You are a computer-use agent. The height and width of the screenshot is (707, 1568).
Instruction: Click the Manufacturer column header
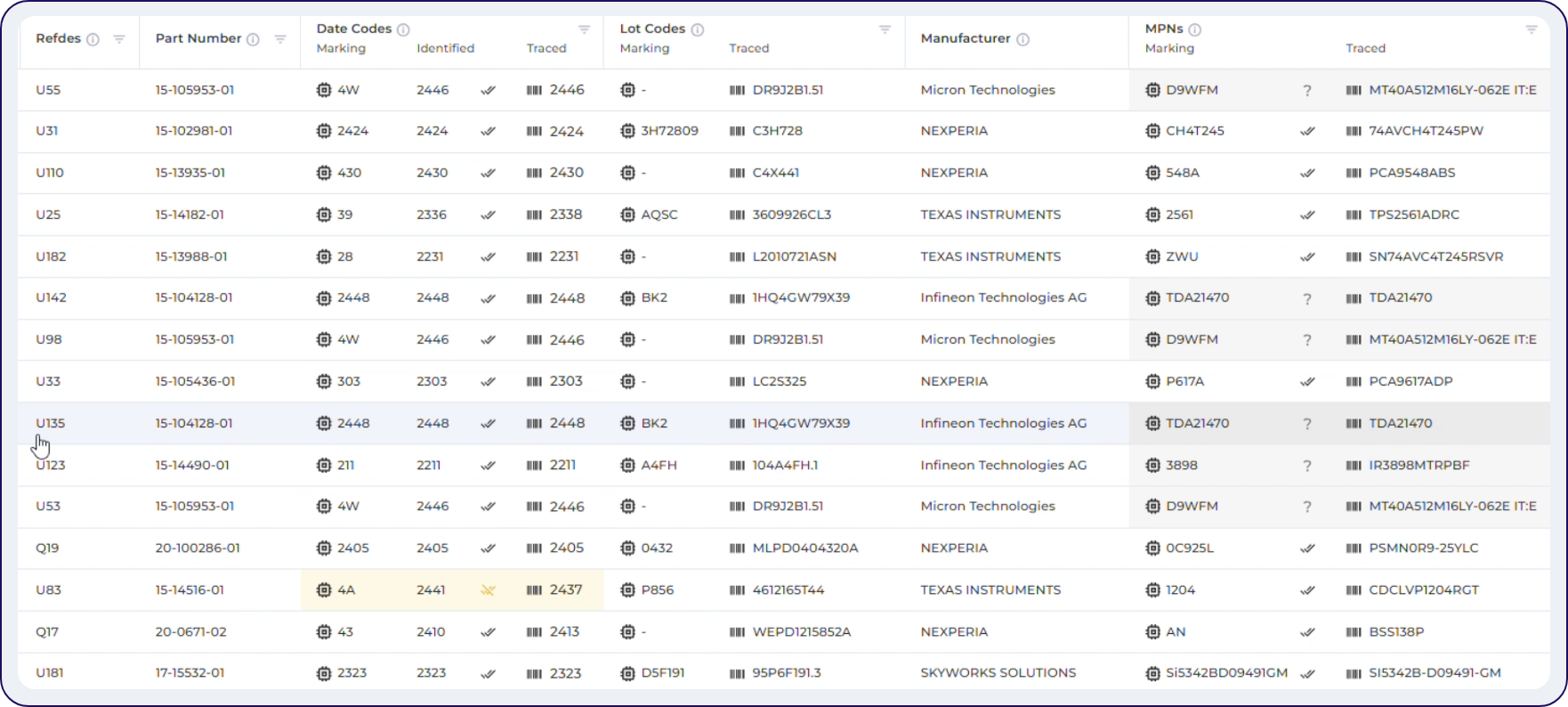(x=965, y=39)
